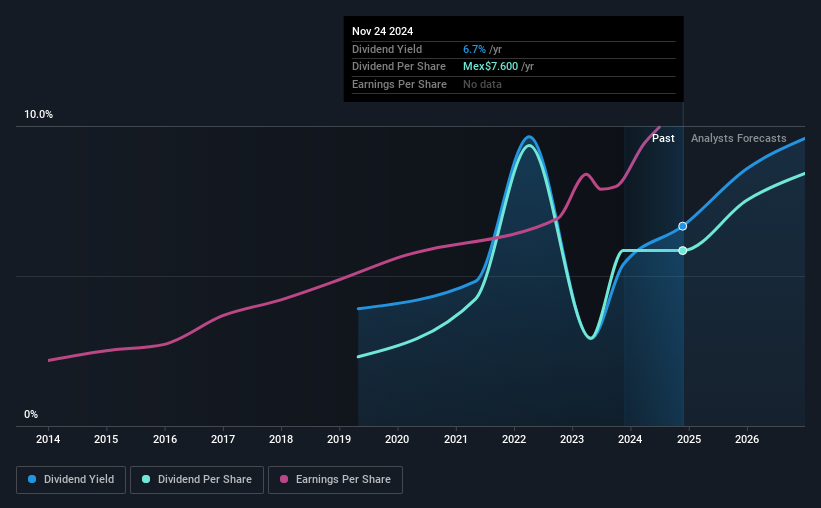821x508 pixels.
Task: Toggle the Dividend Yield legend button
Action: point(71,480)
